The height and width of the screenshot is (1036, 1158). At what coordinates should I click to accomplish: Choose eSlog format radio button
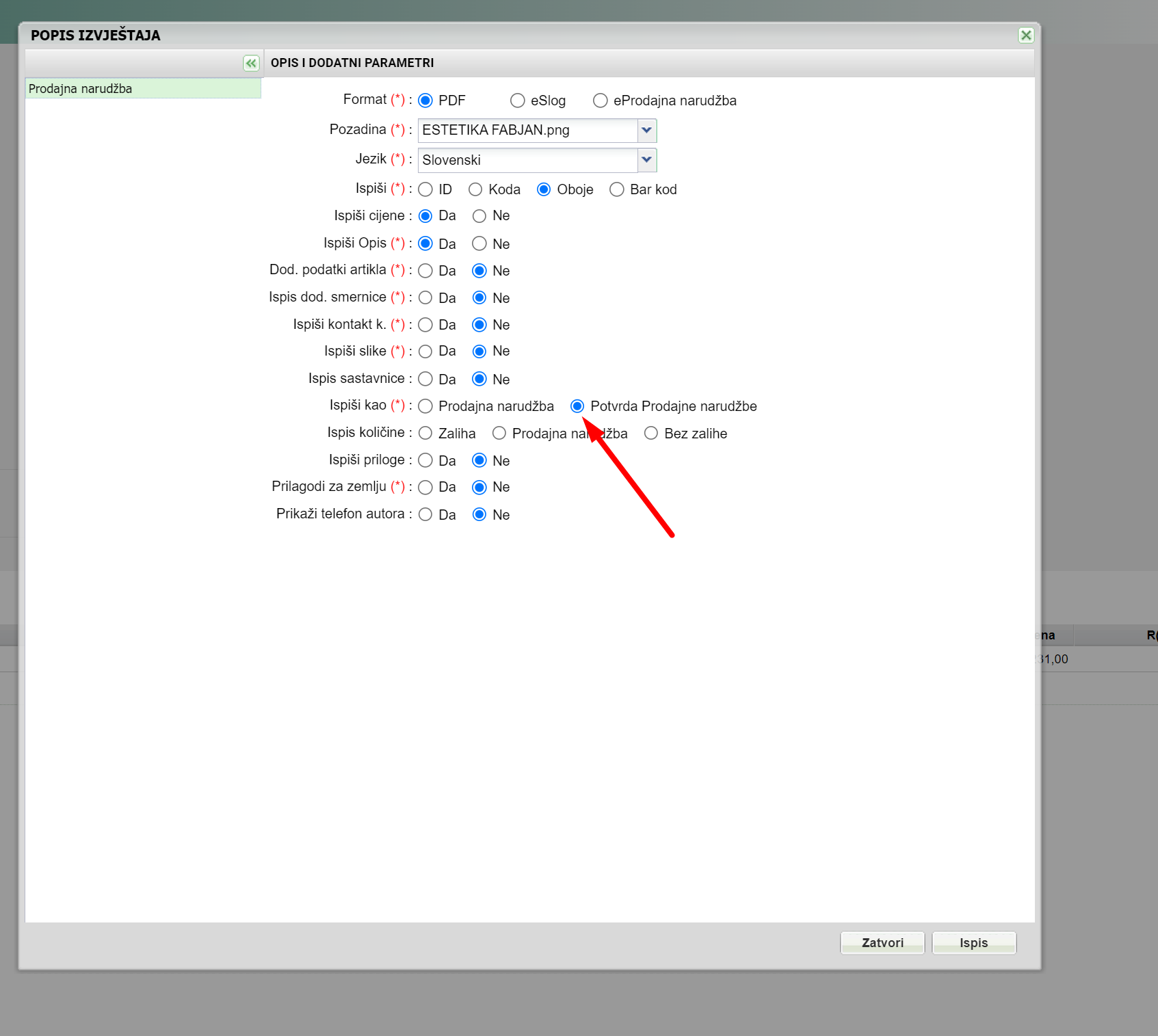pyautogui.click(x=518, y=101)
